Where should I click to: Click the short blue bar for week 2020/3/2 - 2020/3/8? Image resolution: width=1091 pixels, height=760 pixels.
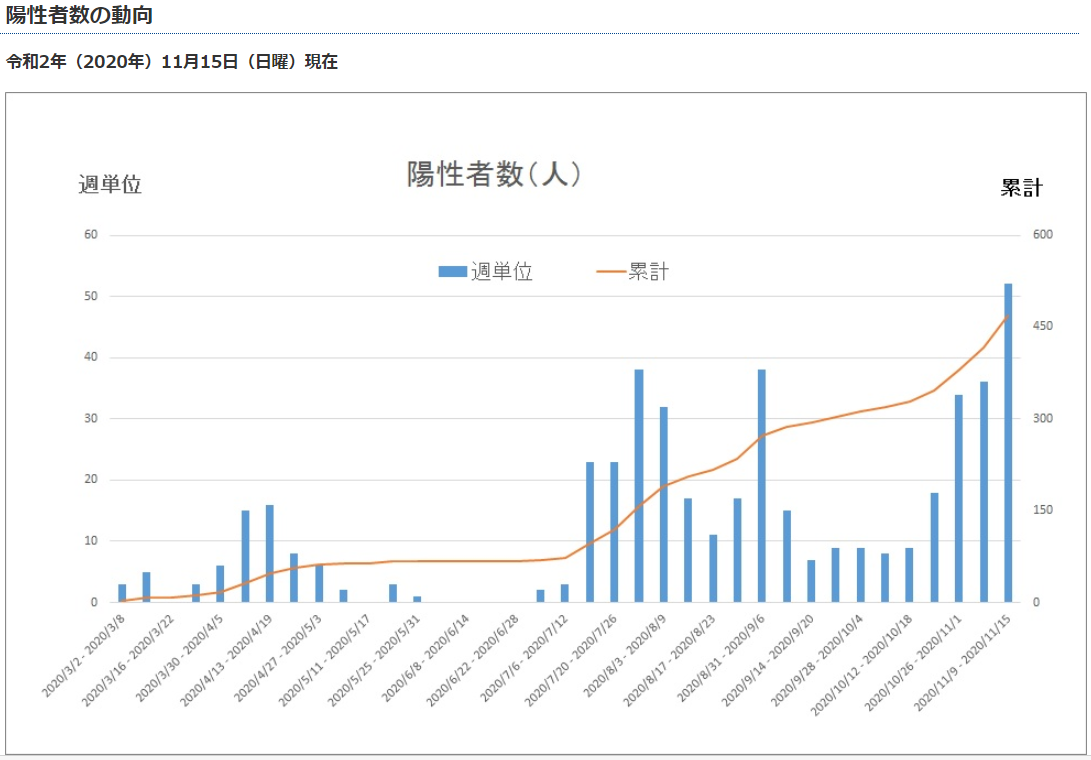122,593
